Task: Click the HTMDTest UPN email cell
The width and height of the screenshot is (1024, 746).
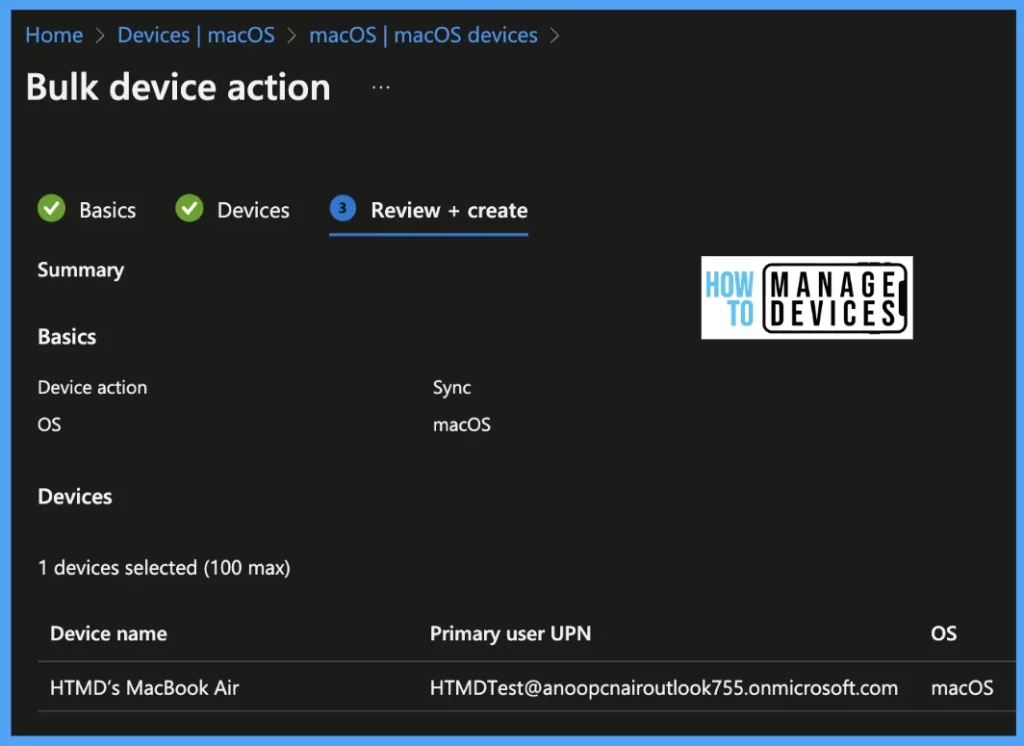Action: (664, 687)
